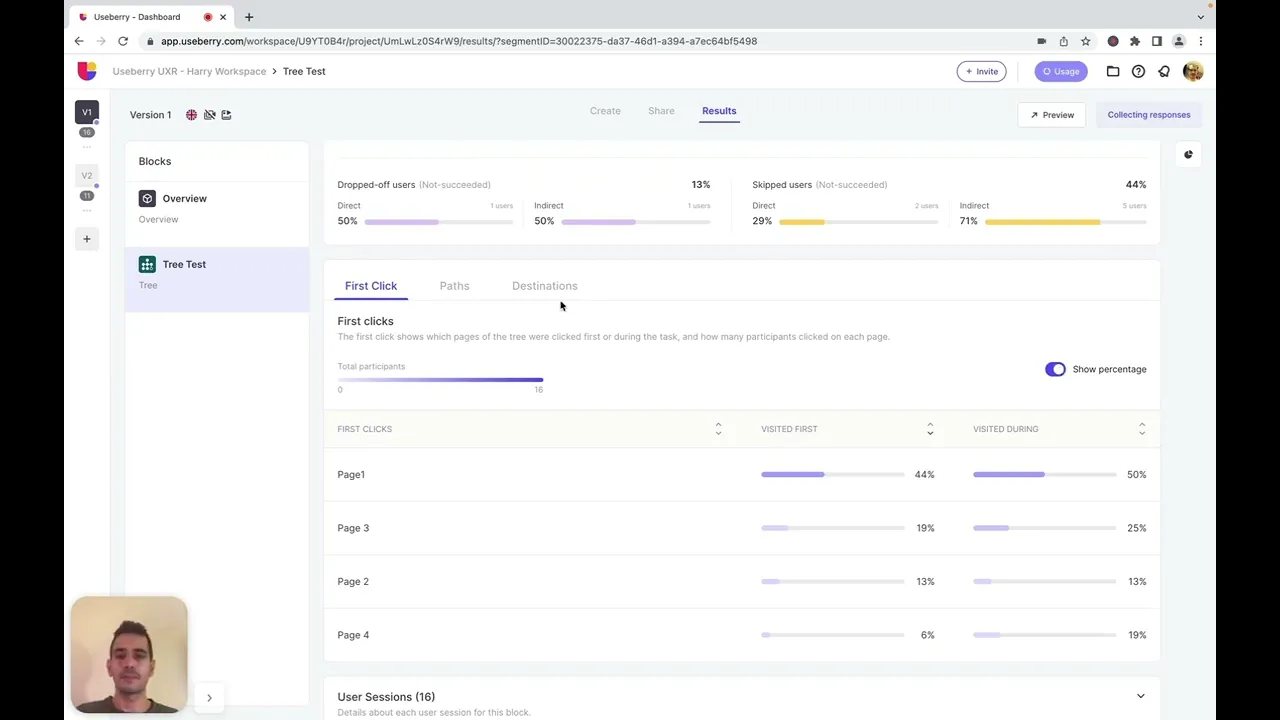The height and width of the screenshot is (720, 1280).
Task: Open the help question mark icon
Action: coord(1138,71)
